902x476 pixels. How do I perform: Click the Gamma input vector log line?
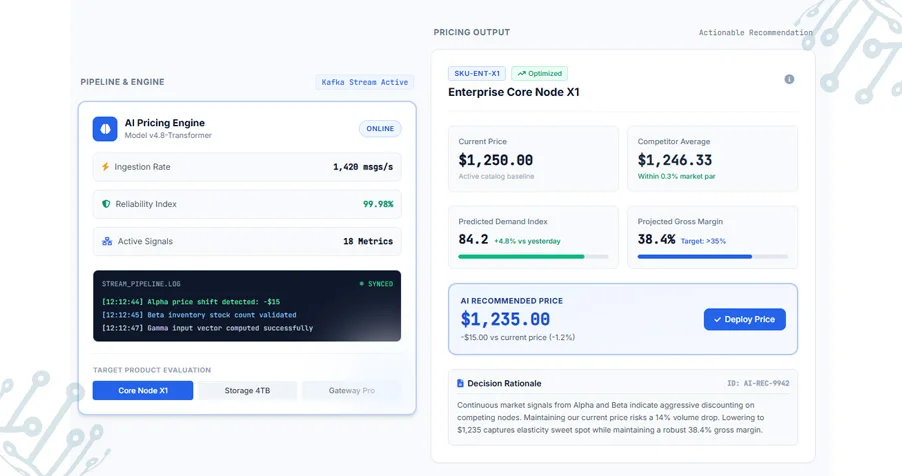point(207,328)
